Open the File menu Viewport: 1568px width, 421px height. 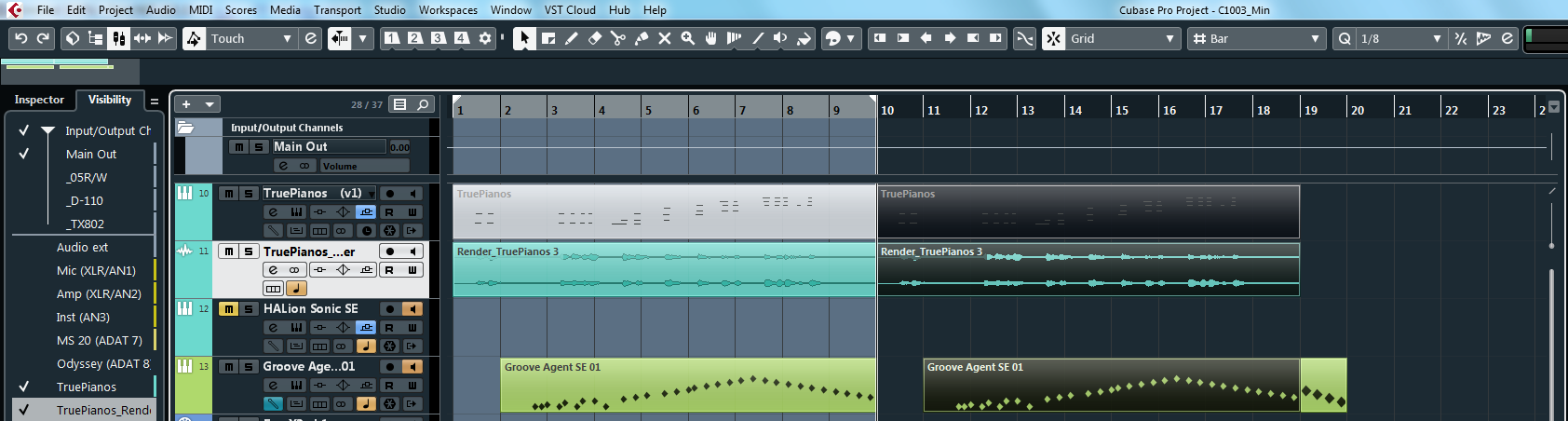(46, 10)
